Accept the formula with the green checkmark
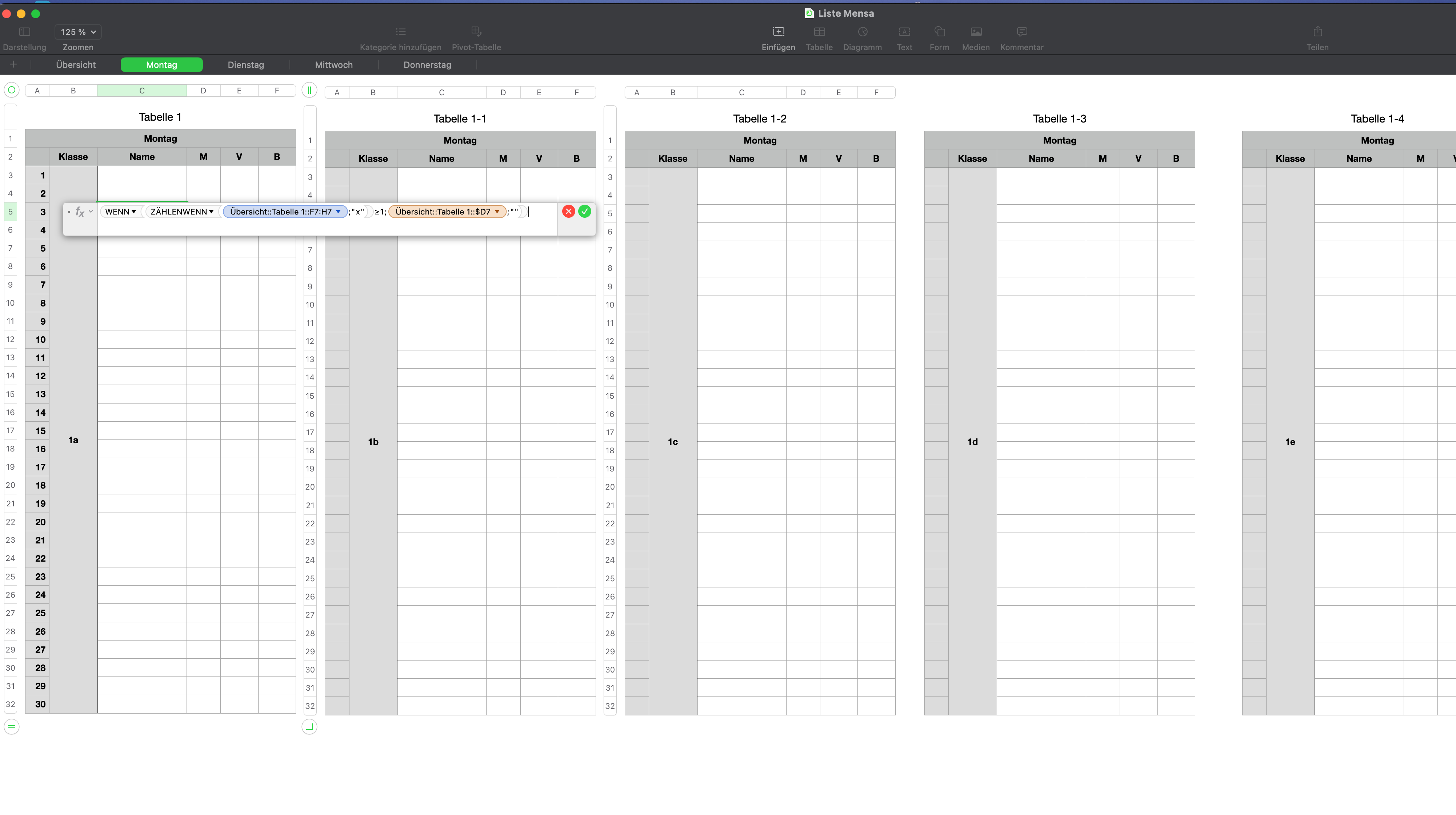 click(584, 211)
